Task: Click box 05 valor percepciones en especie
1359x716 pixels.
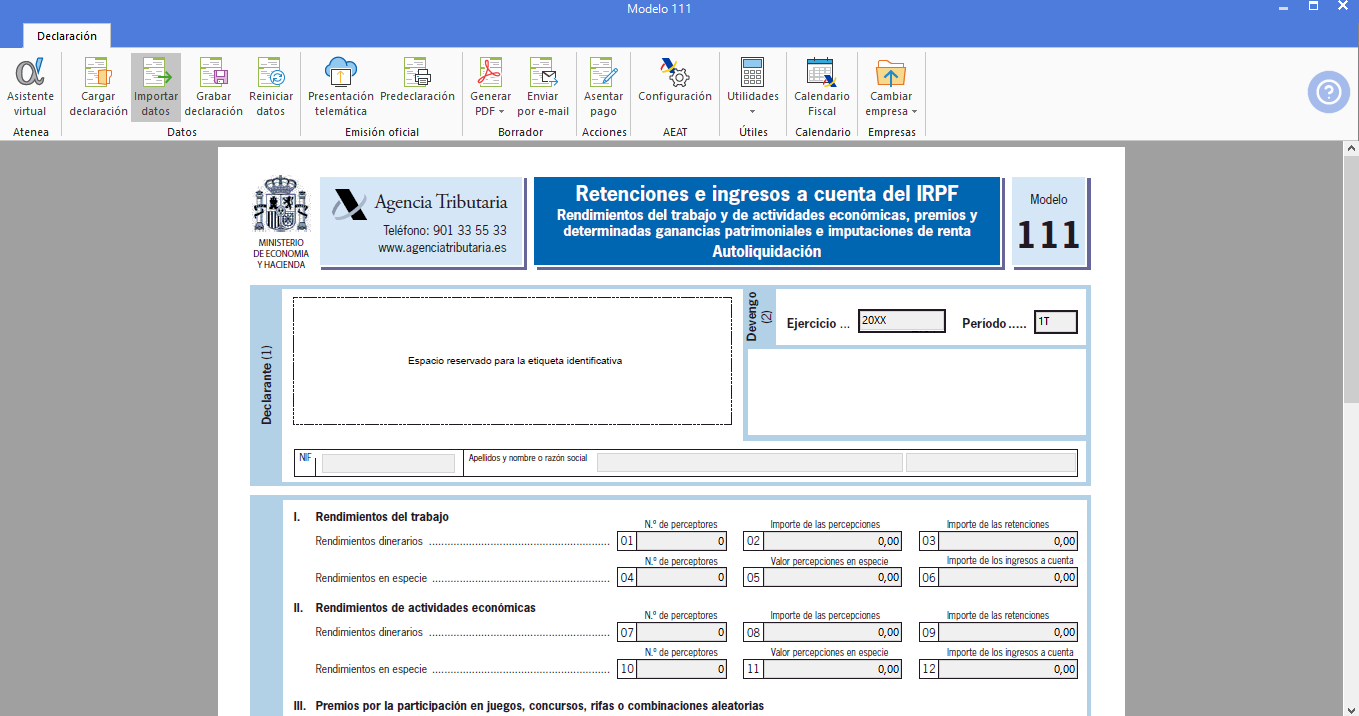Action: [834, 577]
